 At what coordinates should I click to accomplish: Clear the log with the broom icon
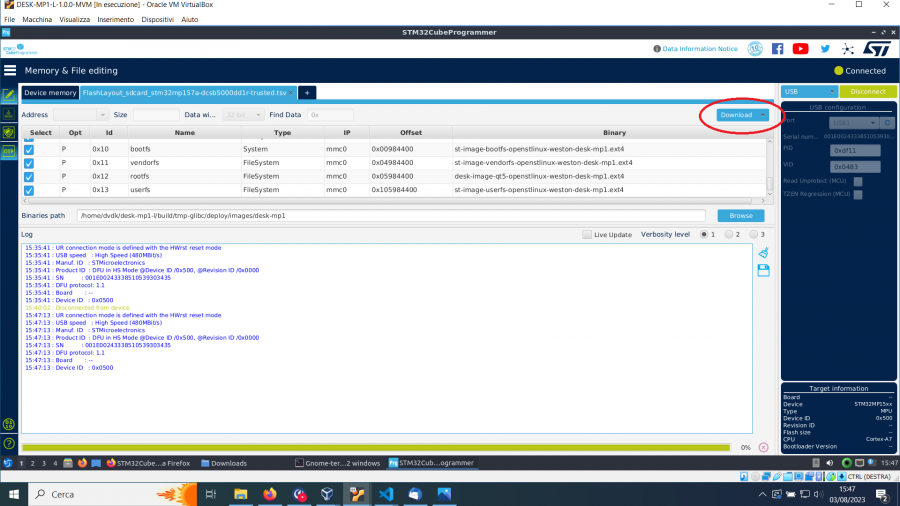pos(764,253)
